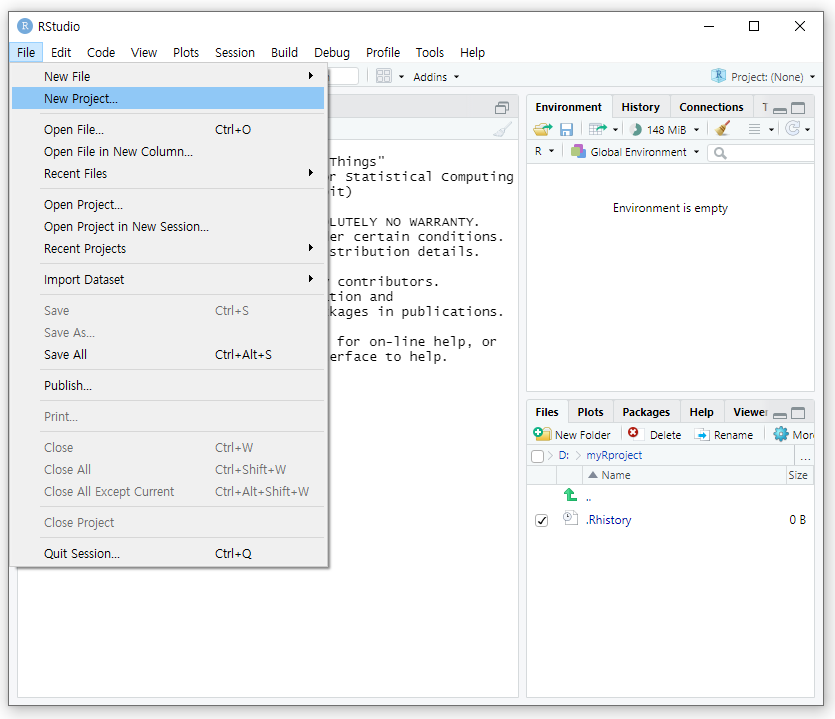Choose Open File in New Column... menu item
This screenshot has width=835, height=719.
click(x=168, y=152)
